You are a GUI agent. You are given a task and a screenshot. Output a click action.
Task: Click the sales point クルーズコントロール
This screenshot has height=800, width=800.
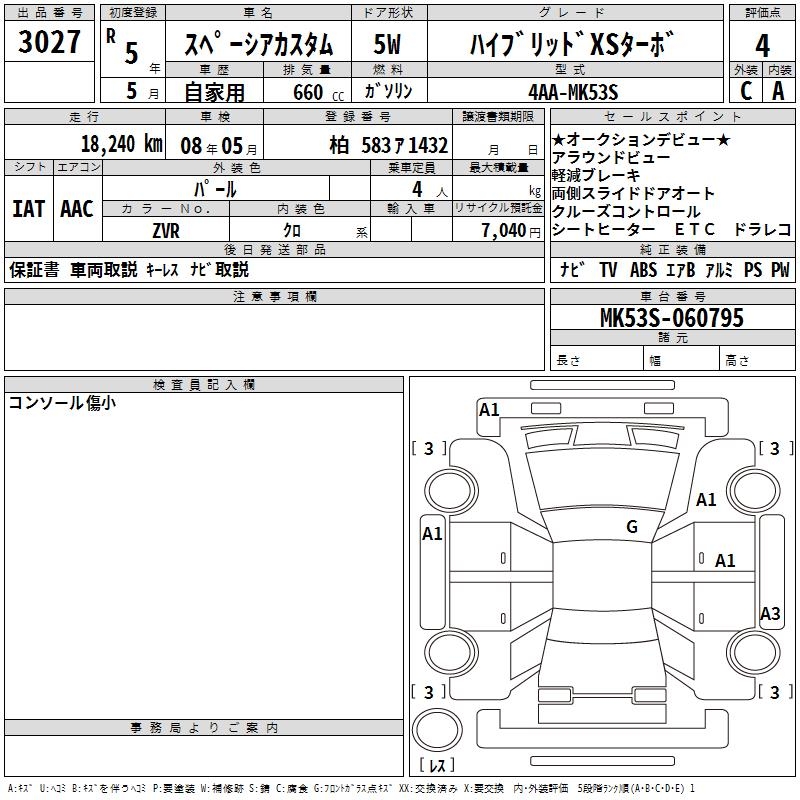coord(626,211)
